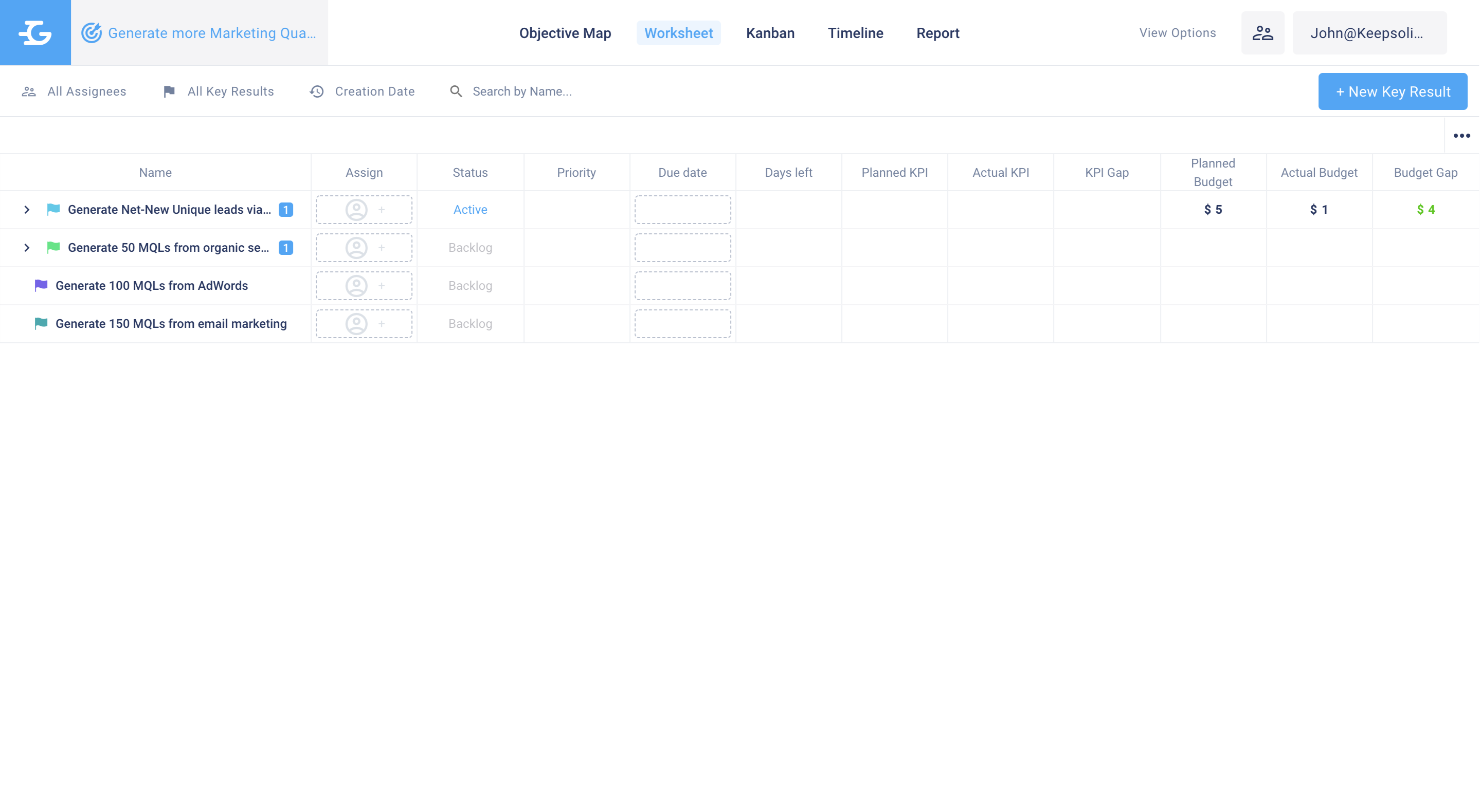
Task: Set due date for Net-New Unique leads
Action: pyautogui.click(x=682, y=210)
